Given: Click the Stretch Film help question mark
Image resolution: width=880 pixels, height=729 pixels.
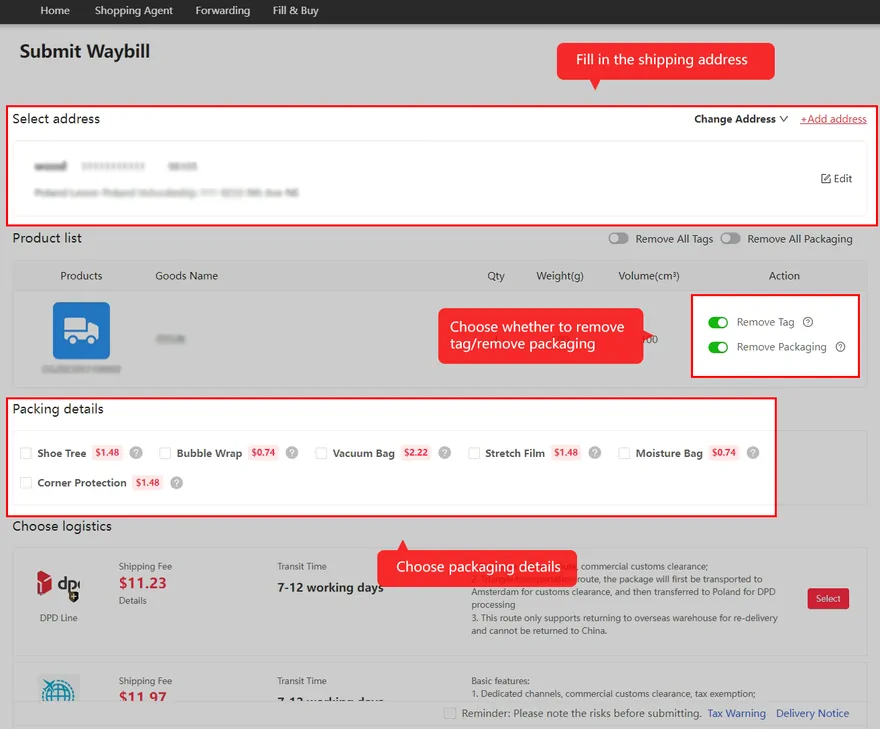Looking at the screenshot, I should tap(595, 453).
